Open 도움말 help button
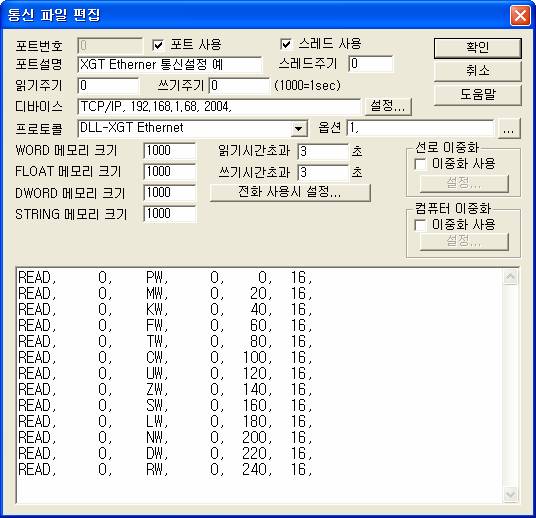The width and height of the screenshot is (536, 518). 478,94
